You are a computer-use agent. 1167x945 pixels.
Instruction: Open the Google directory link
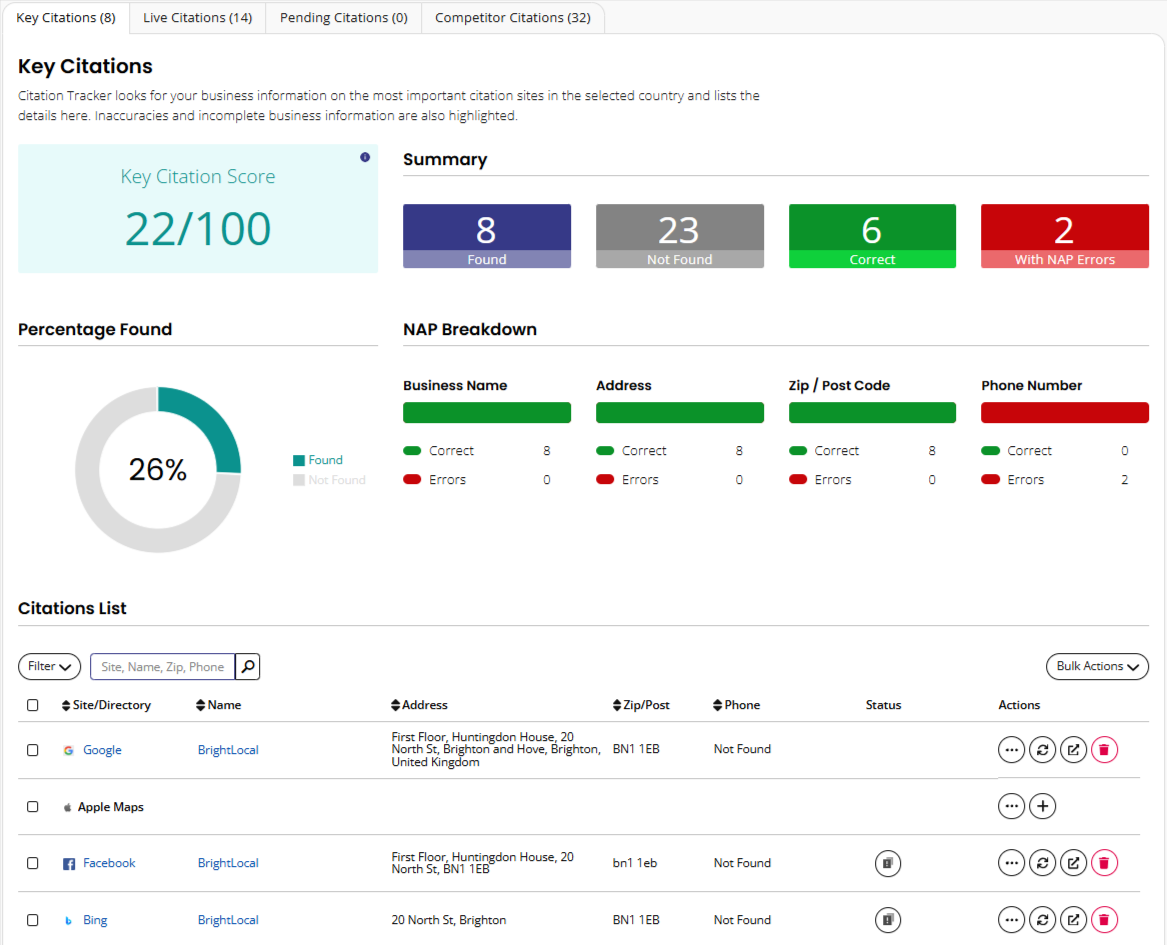pyautogui.click(x=102, y=750)
